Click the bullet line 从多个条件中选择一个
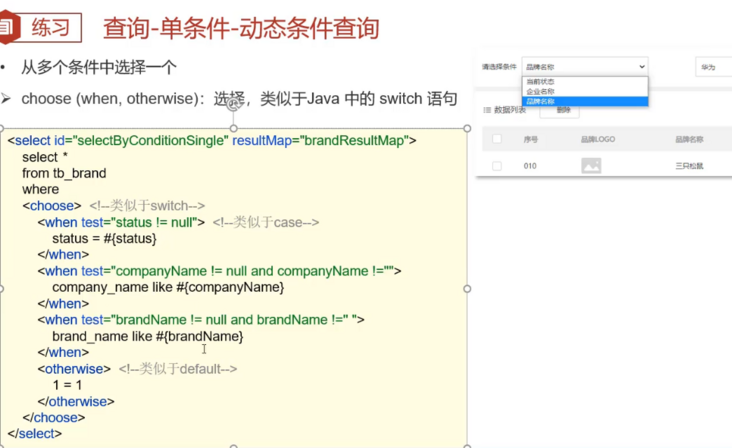732x448 pixels. tap(99, 67)
